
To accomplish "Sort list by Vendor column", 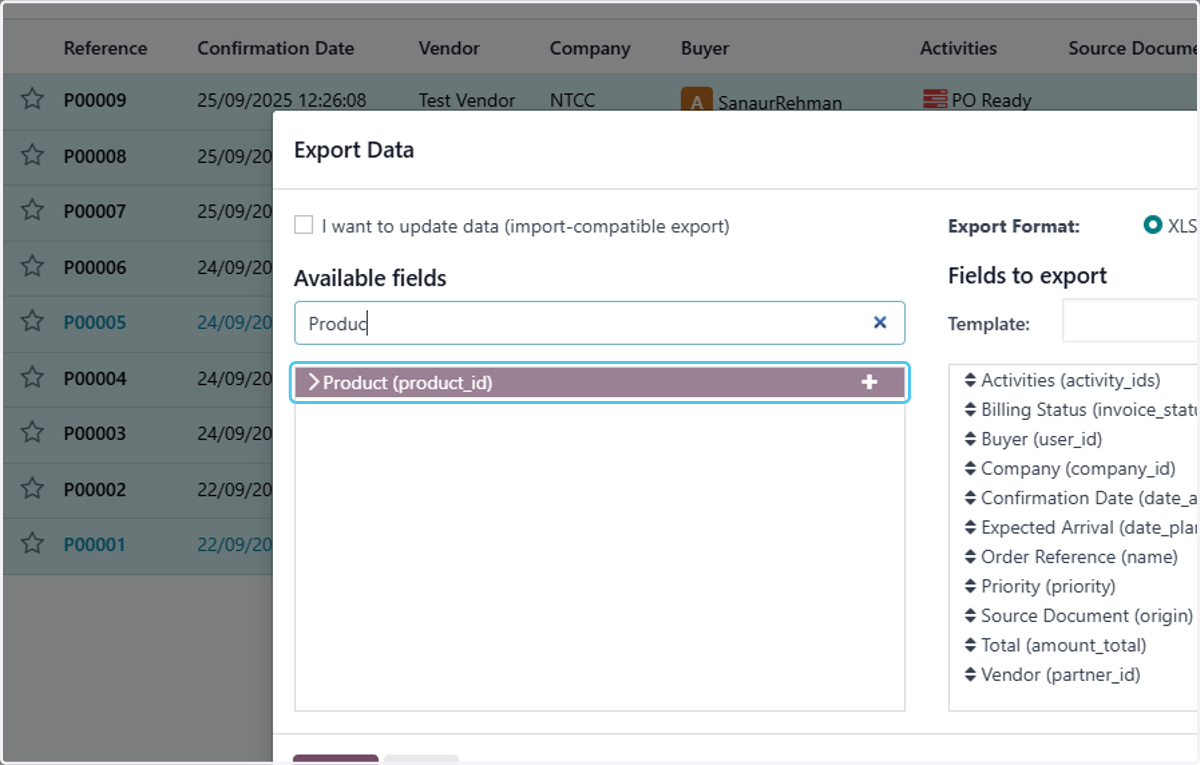I will (x=449, y=48).
